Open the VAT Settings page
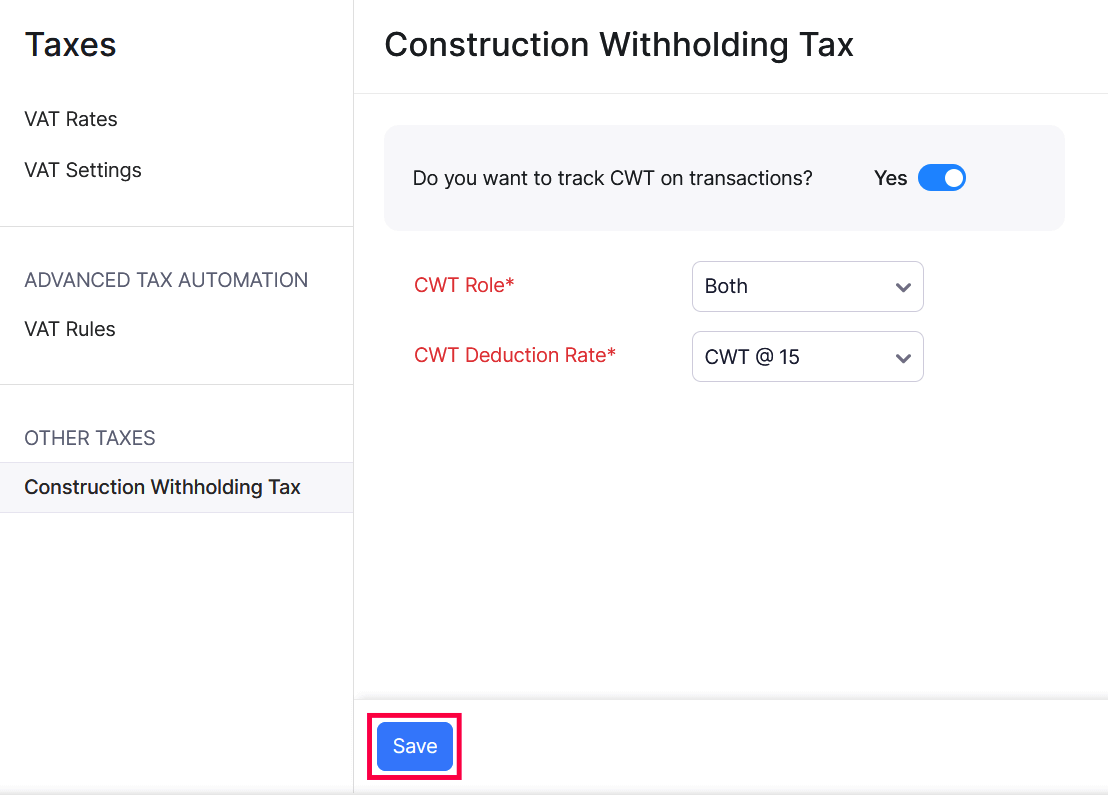1108x795 pixels. 83,170
